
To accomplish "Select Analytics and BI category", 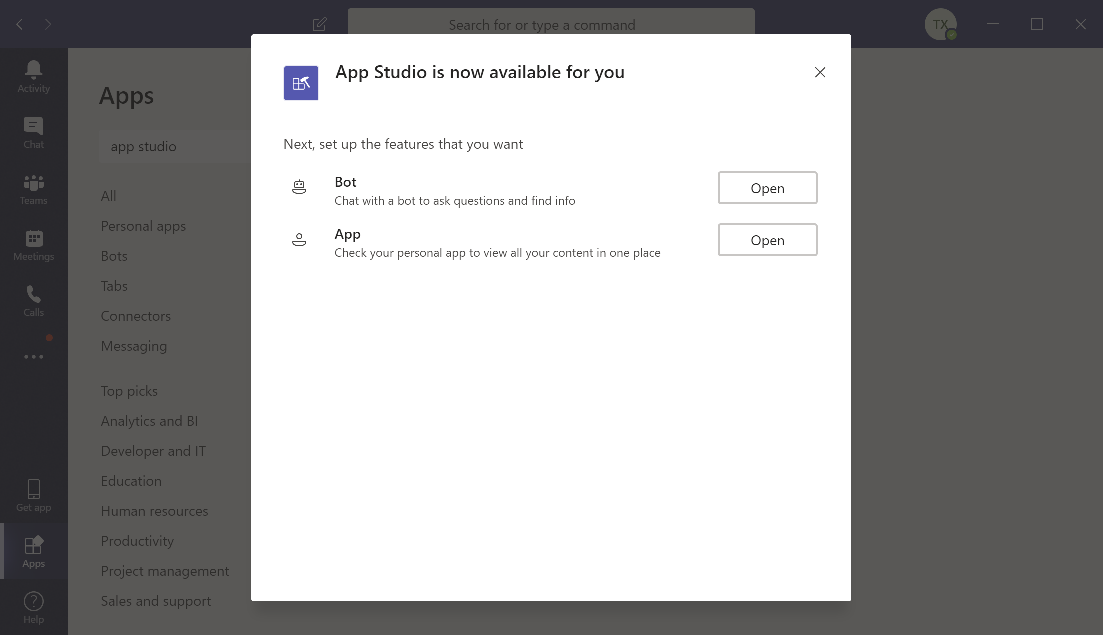I will coord(149,421).
